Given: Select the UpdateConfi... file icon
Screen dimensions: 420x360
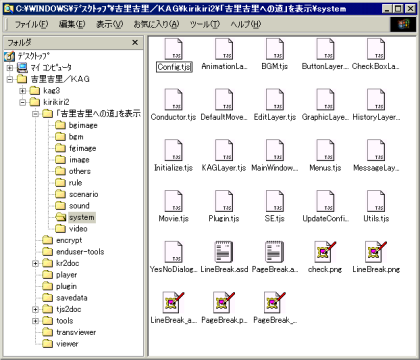Looking at the screenshot, I should click(x=325, y=201).
